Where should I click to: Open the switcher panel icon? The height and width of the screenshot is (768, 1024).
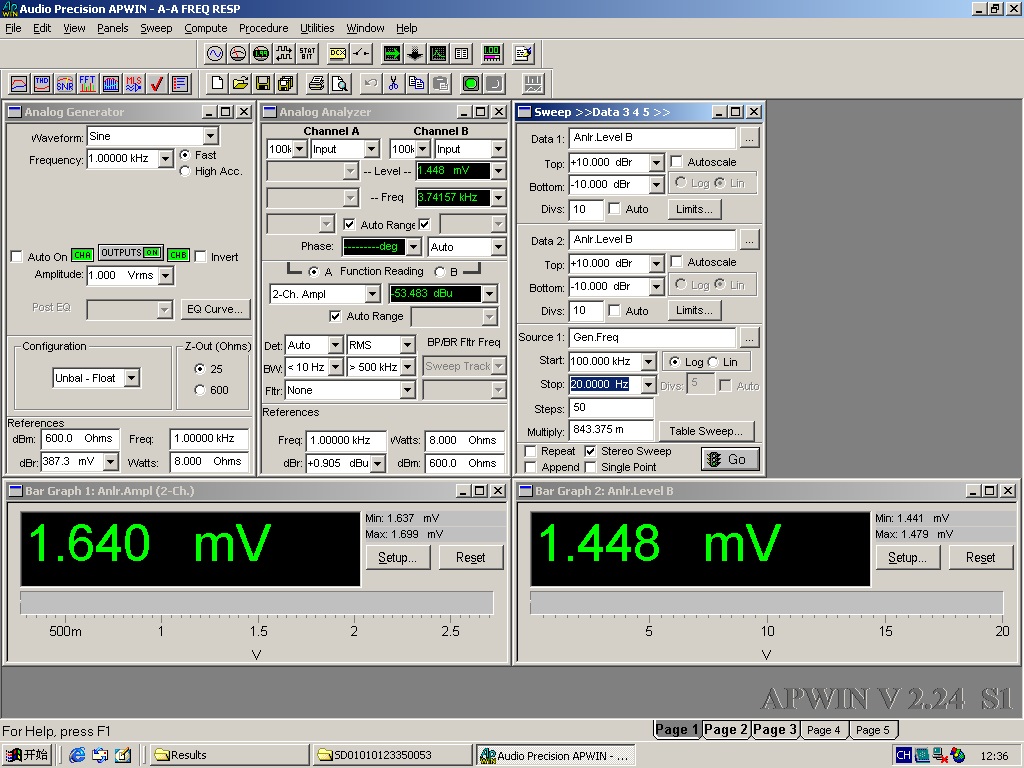(360, 54)
